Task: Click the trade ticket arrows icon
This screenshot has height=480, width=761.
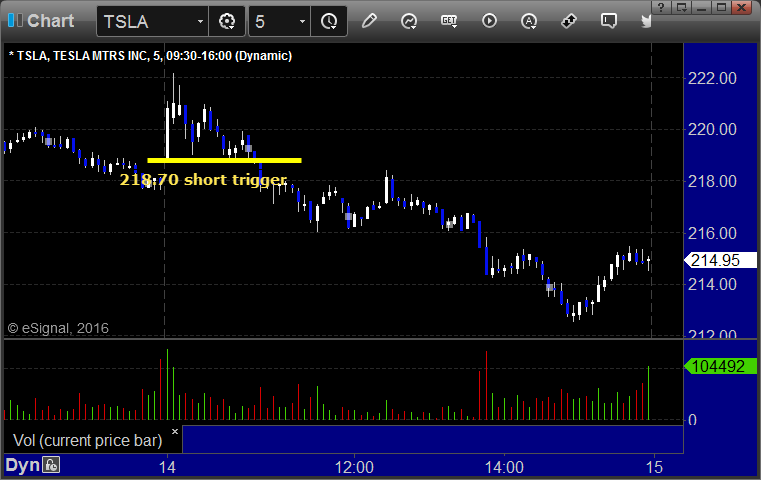Action: (568, 21)
